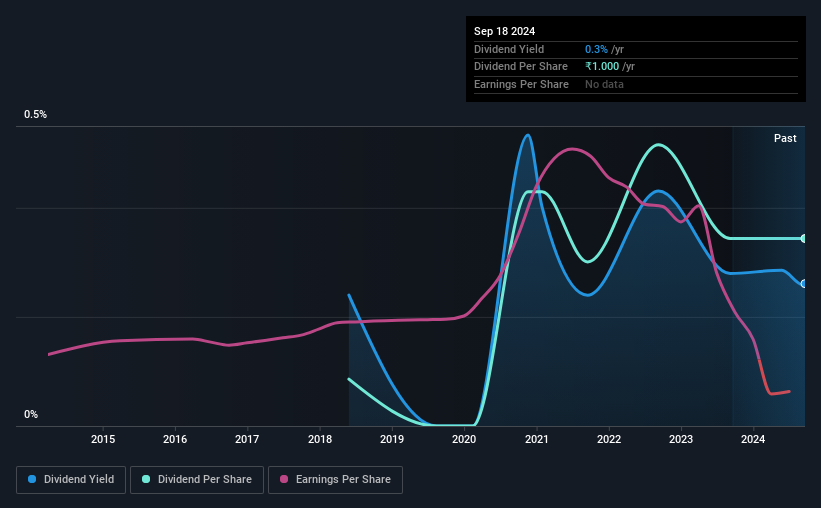Click the 2022 x-axis label

click(609, 439)
